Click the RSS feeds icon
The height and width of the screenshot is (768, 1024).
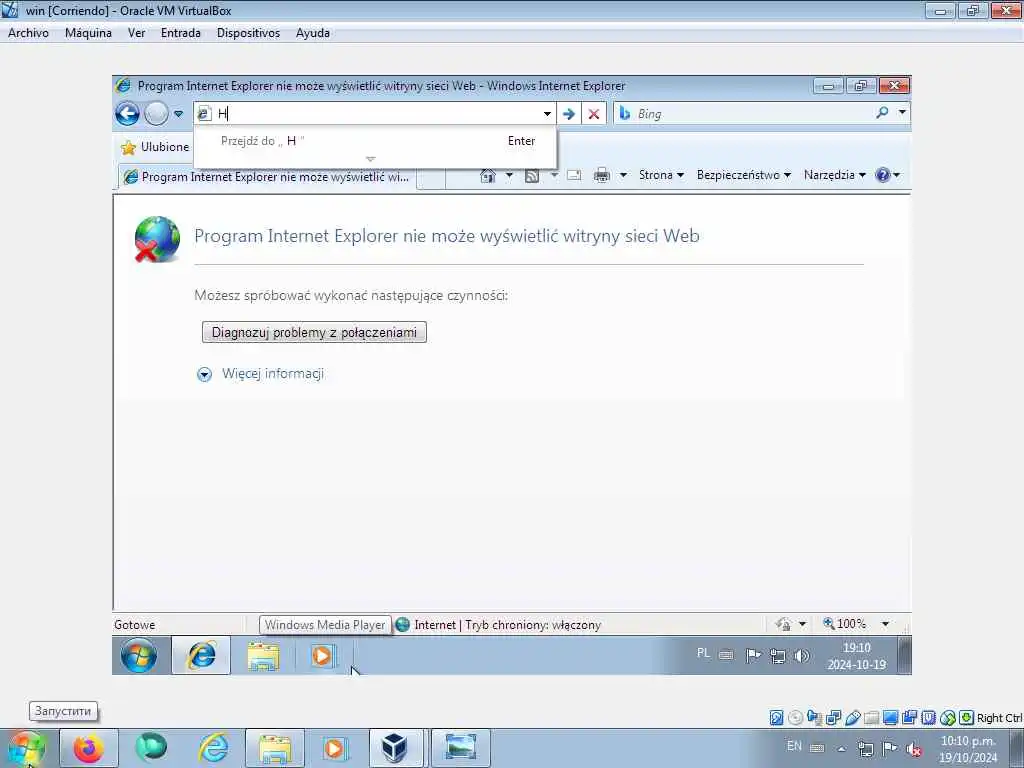pos(532,175)
